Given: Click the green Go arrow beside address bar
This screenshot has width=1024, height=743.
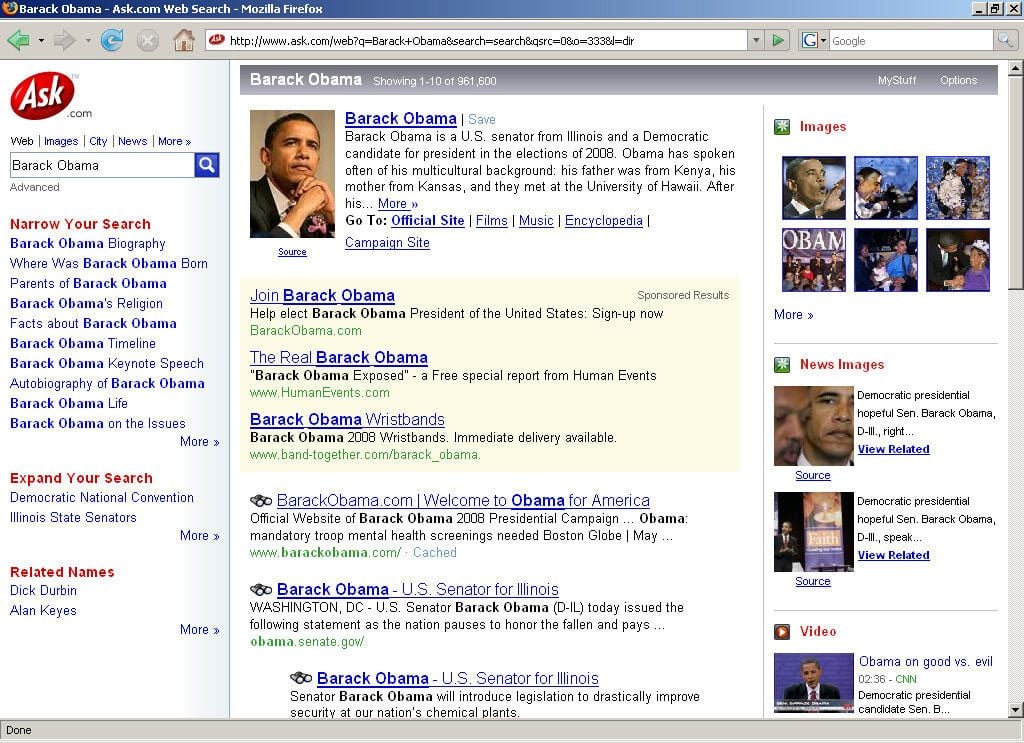Looking at the screenshot, I should (778, 40).
